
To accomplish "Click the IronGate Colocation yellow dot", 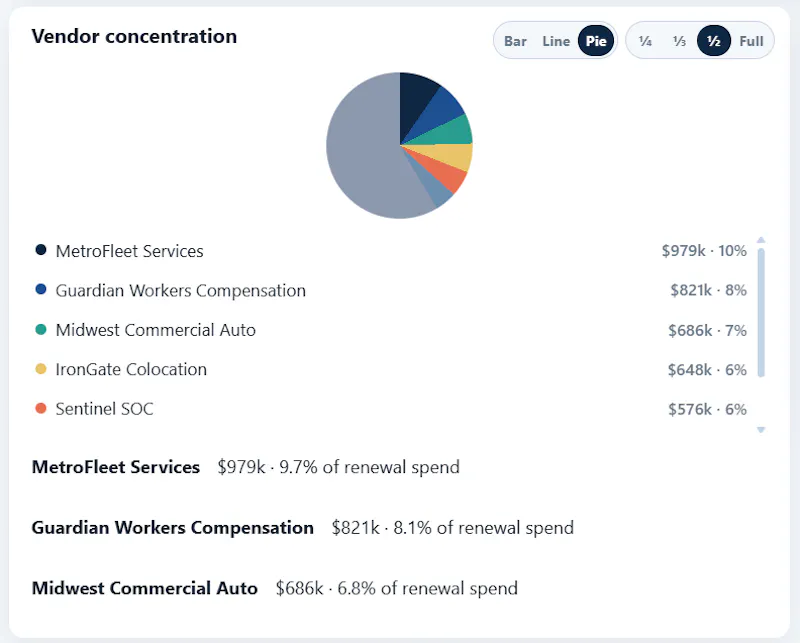I will coord(41,368).
